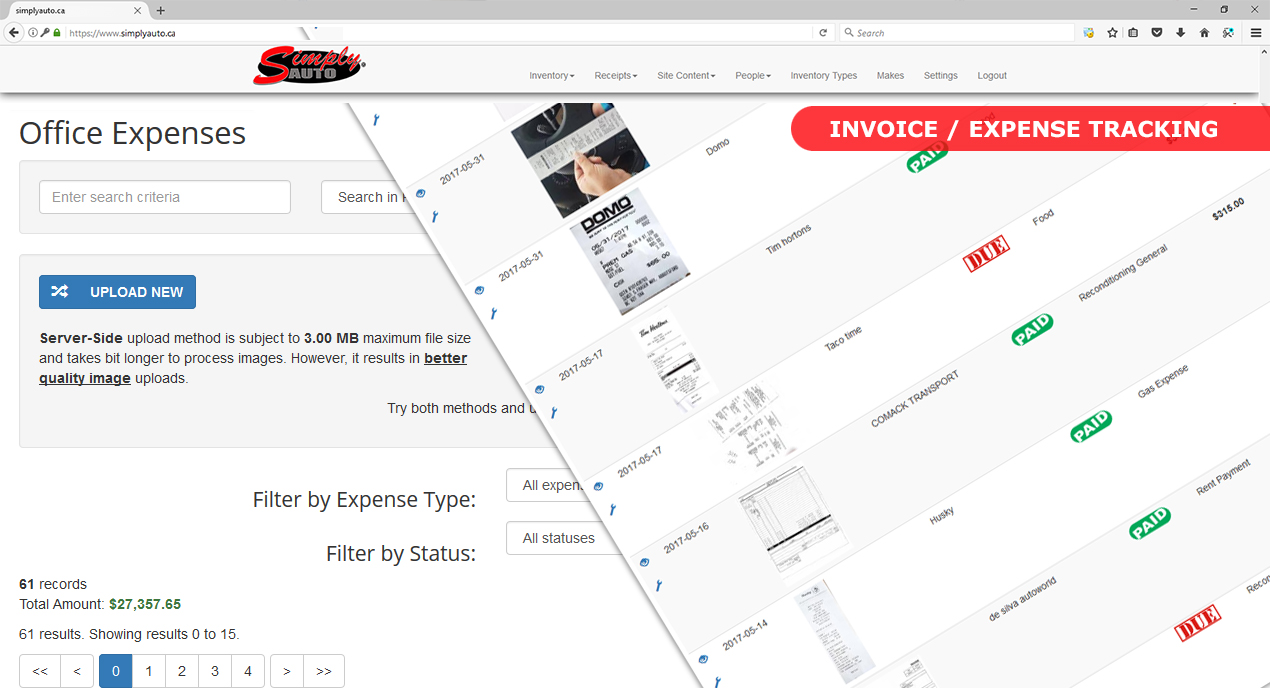Expand the Inventory dropdown menu
1270x688 pixels.
pyautogui.click(x=551, y=76)
